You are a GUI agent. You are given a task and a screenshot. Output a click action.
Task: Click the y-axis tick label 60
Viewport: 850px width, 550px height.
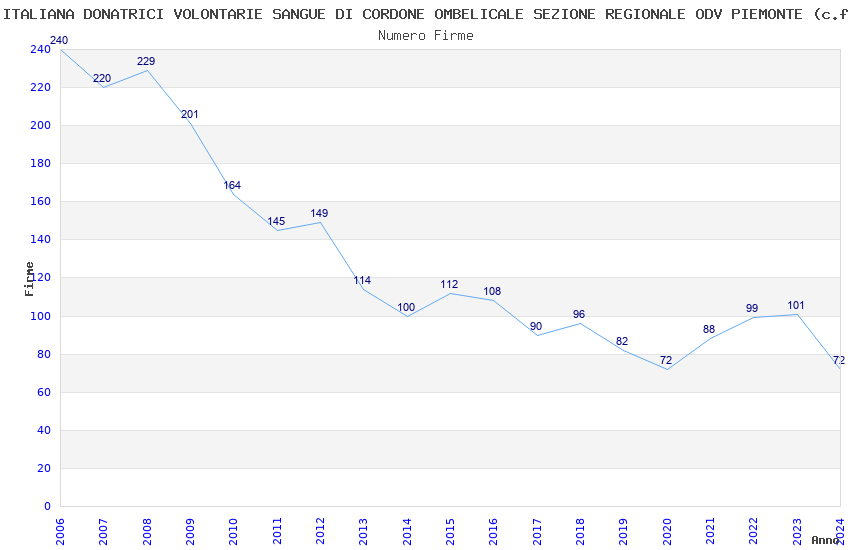coord(44,392)
